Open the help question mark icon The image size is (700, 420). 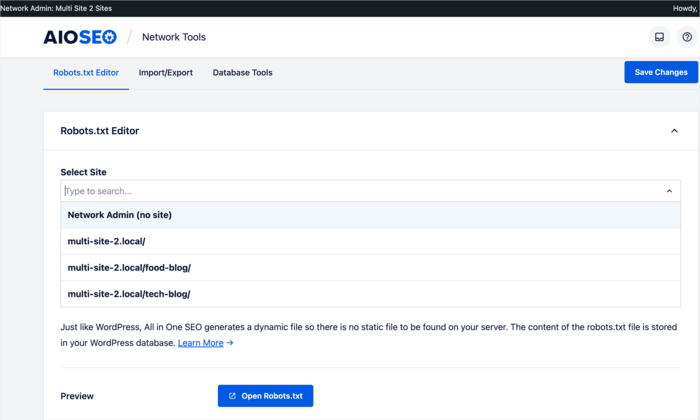tap(687, 37)
